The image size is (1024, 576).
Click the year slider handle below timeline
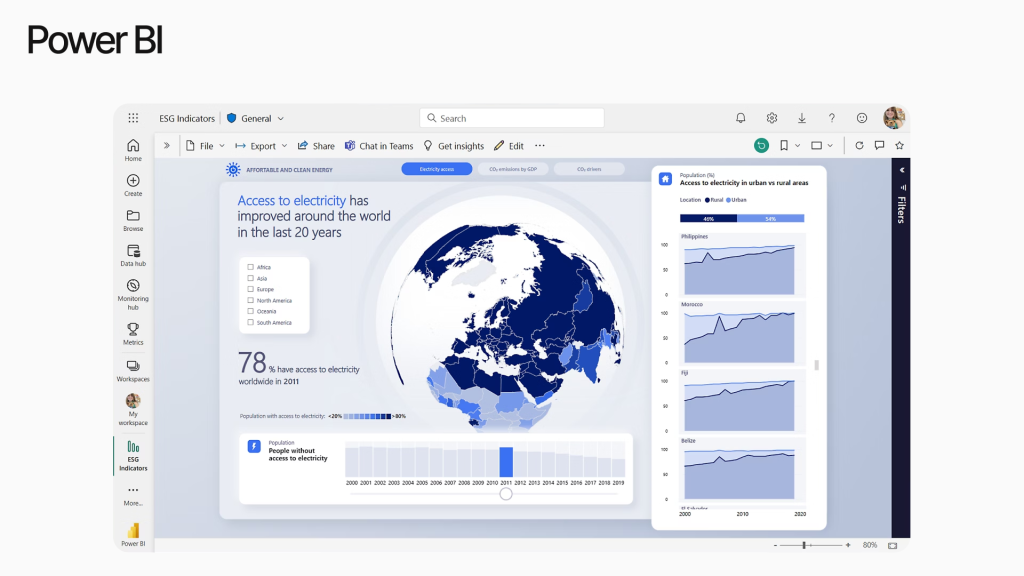pyautogui.click(x=506, y=493)
